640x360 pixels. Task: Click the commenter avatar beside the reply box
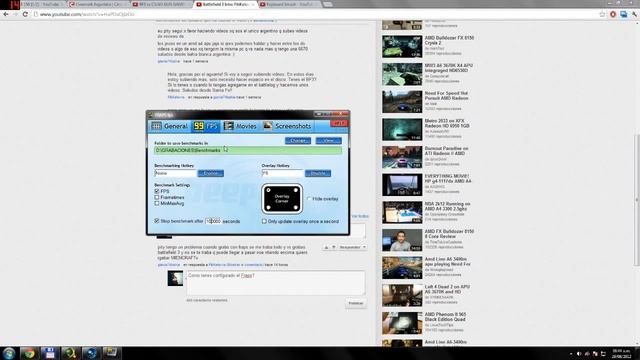(x=176, y=278)
